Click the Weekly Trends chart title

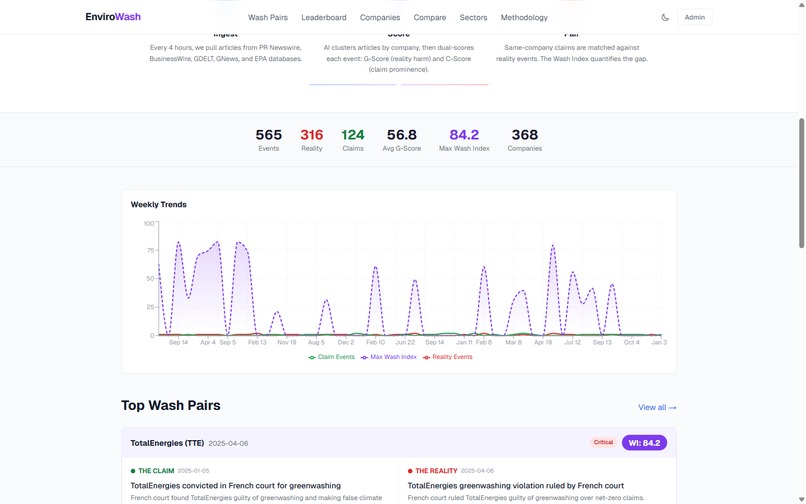click(x=158, y=205)
